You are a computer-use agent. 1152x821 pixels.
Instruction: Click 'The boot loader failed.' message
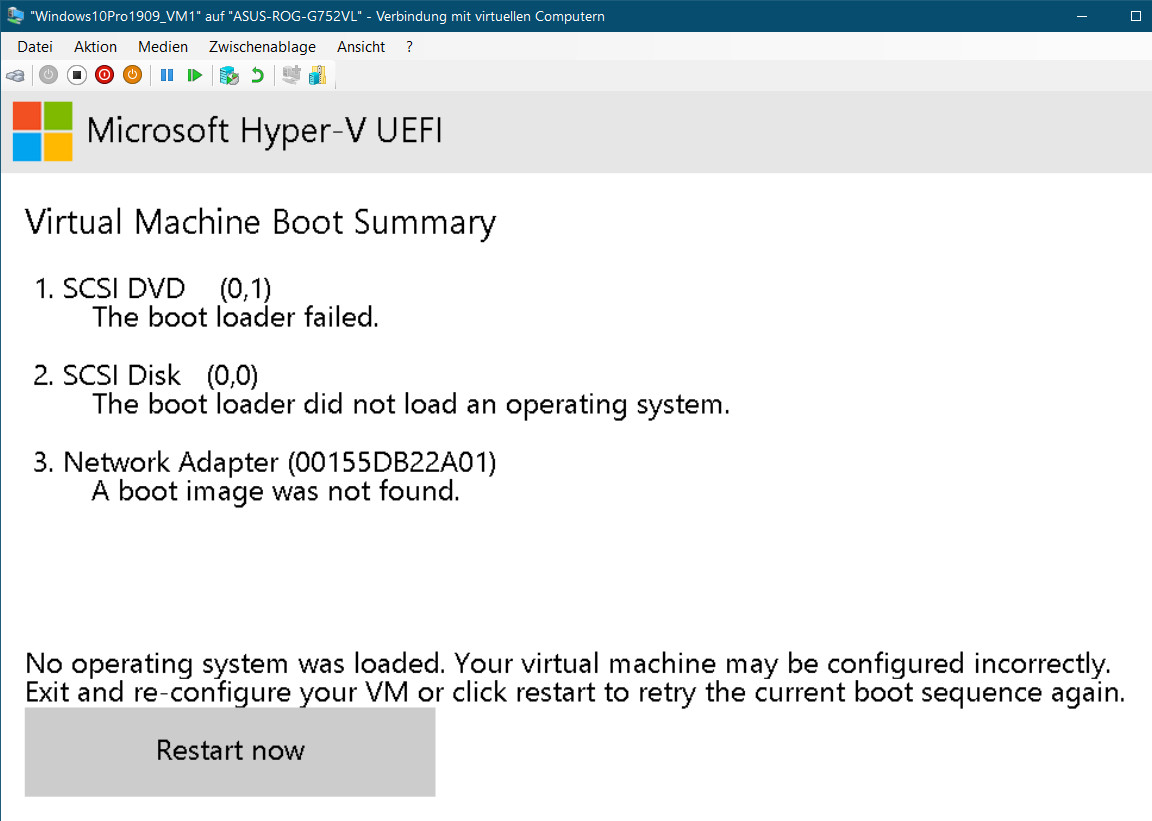tap(235, 318)
